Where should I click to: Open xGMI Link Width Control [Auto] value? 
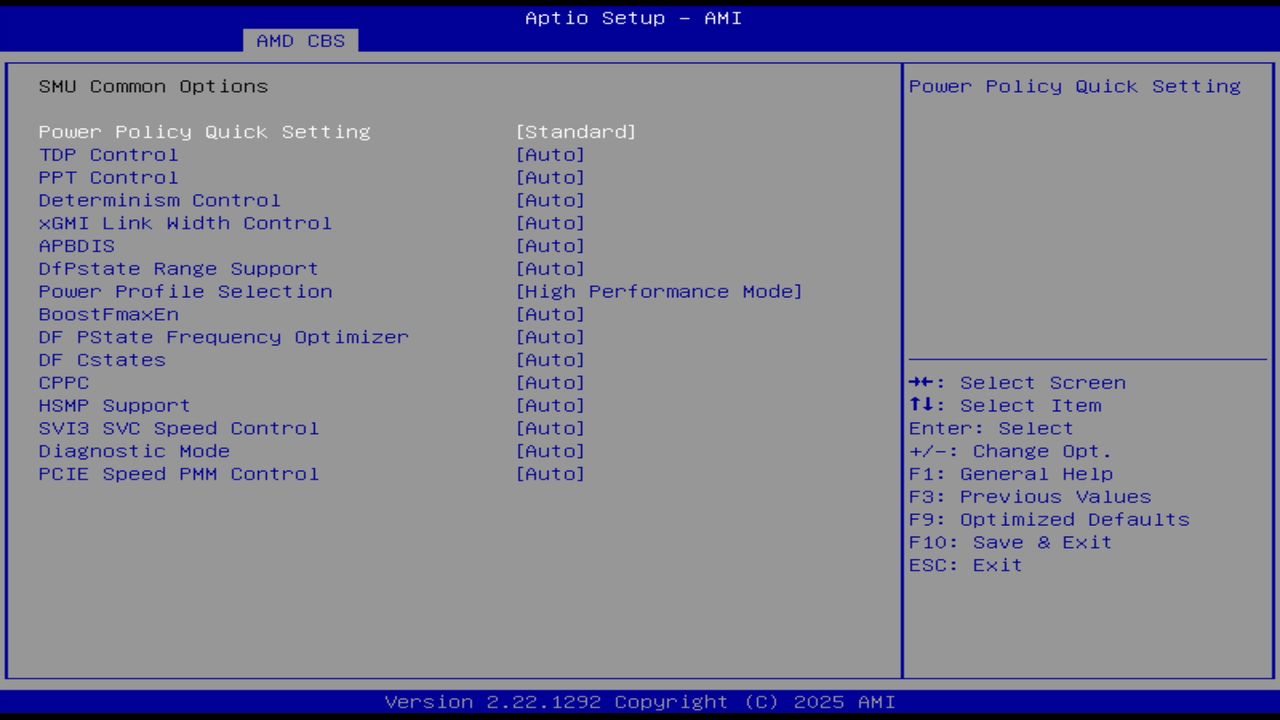(x=550, y=223)
